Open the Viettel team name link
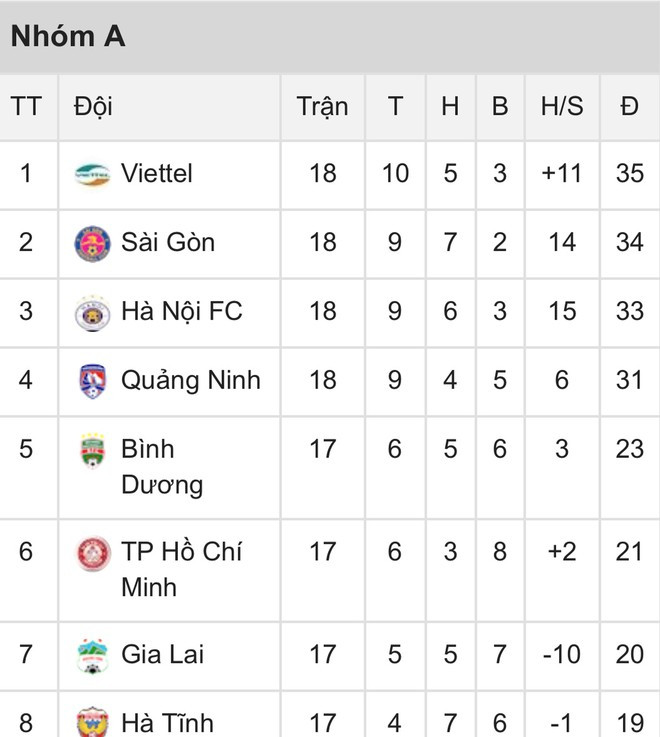 pos(157,174)
